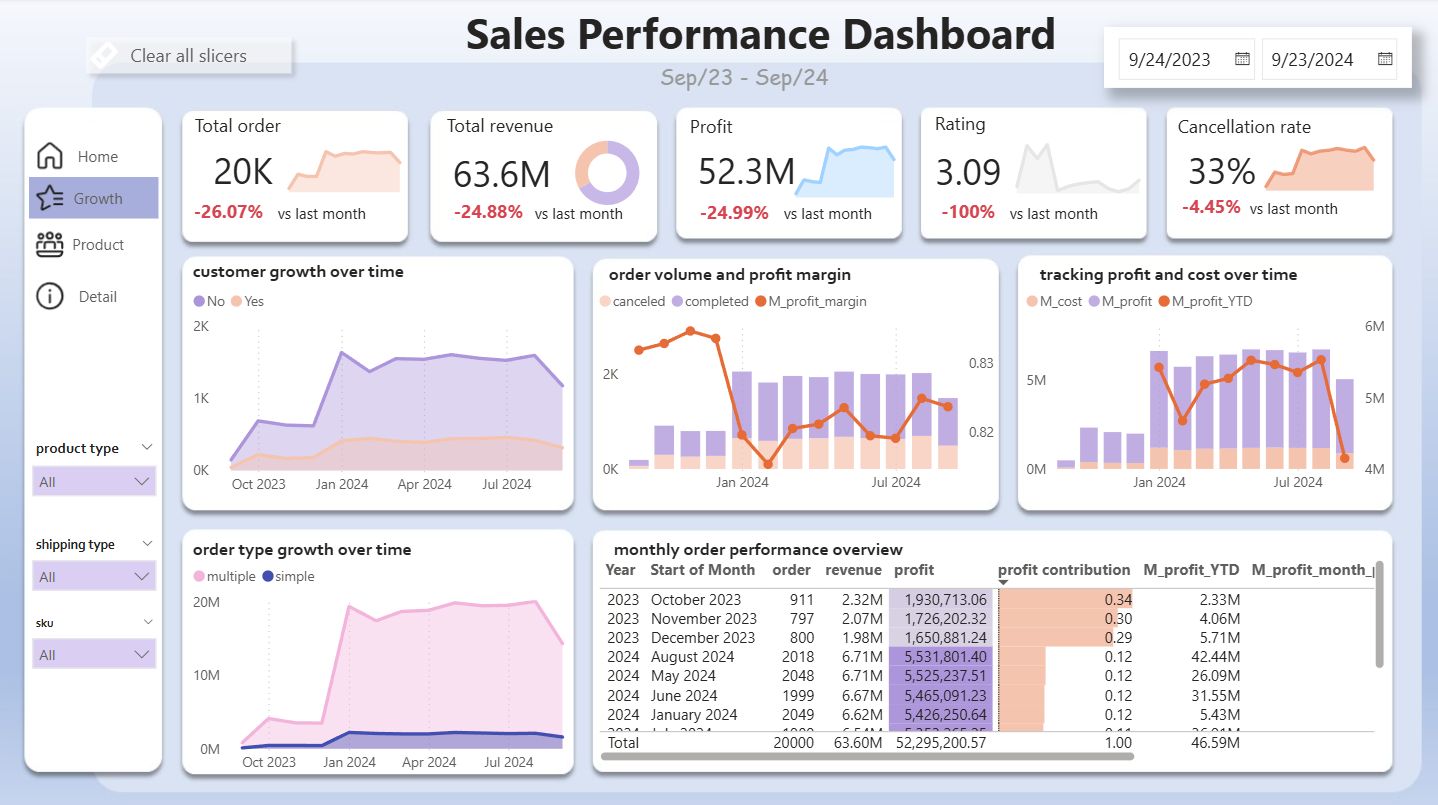Viewport: 1438px width, 805px height.
Task: Click the Start of Month column header
Action: (x=702, y=570)
